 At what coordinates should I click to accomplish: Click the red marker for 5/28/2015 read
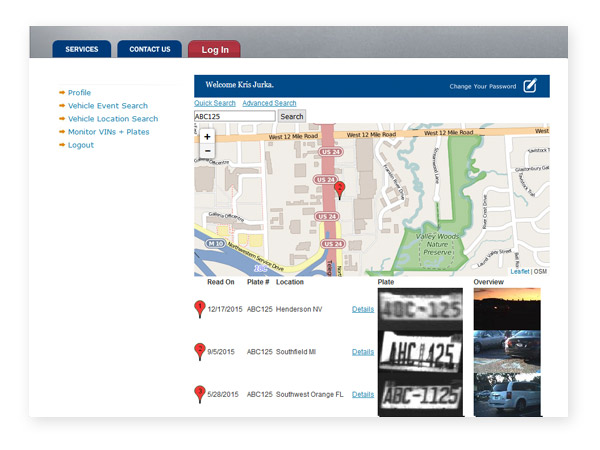point(199,393)
